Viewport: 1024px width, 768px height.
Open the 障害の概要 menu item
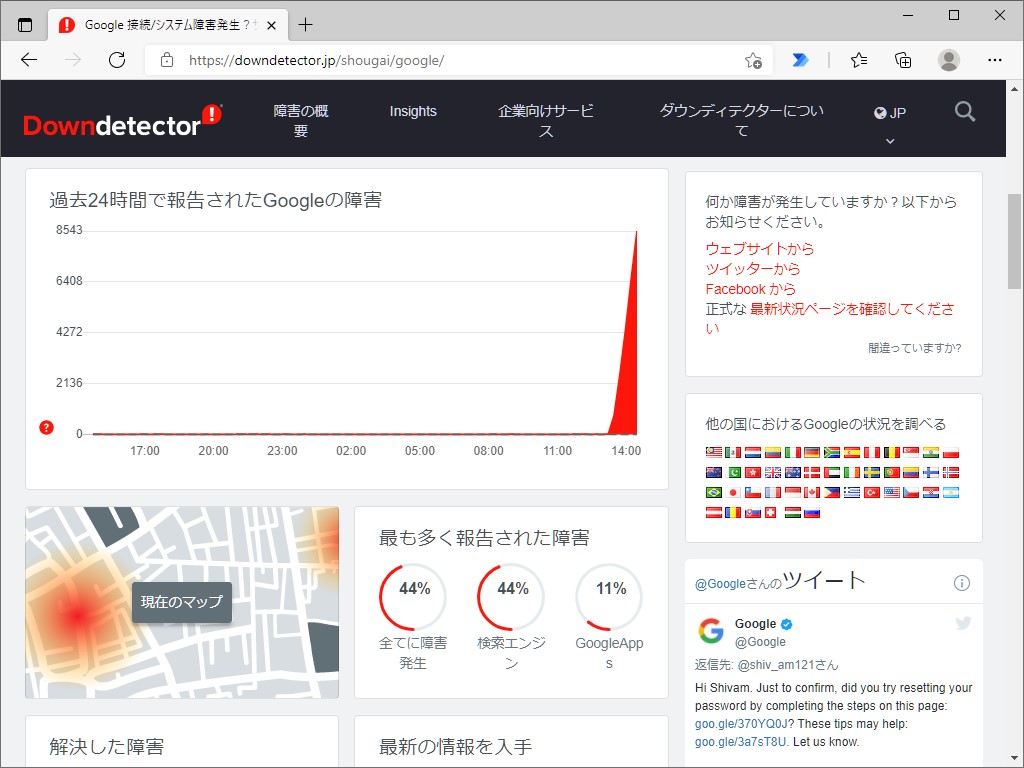(x=300, y=121)
